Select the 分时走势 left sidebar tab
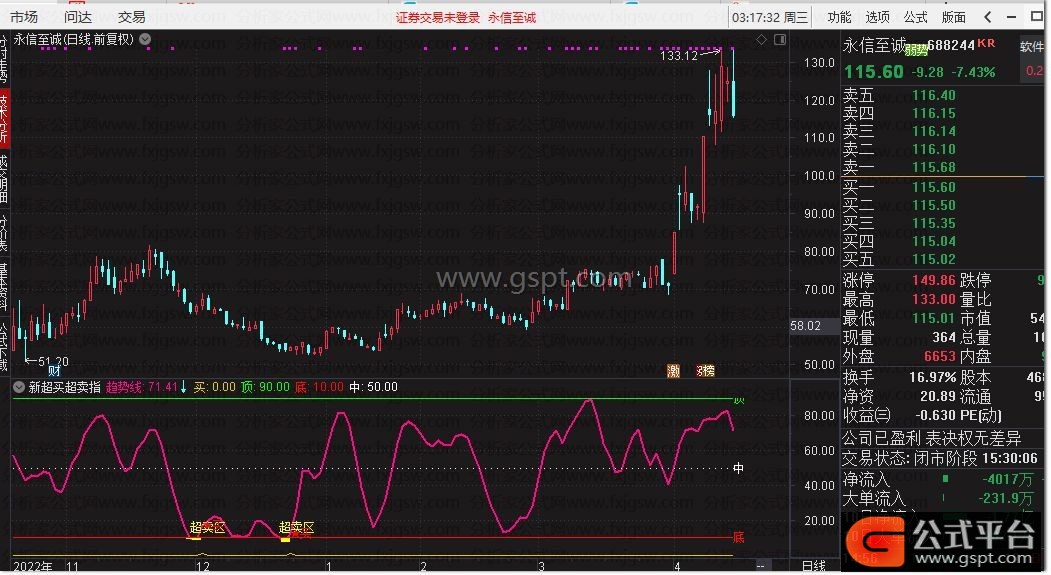 click(4, 59)
